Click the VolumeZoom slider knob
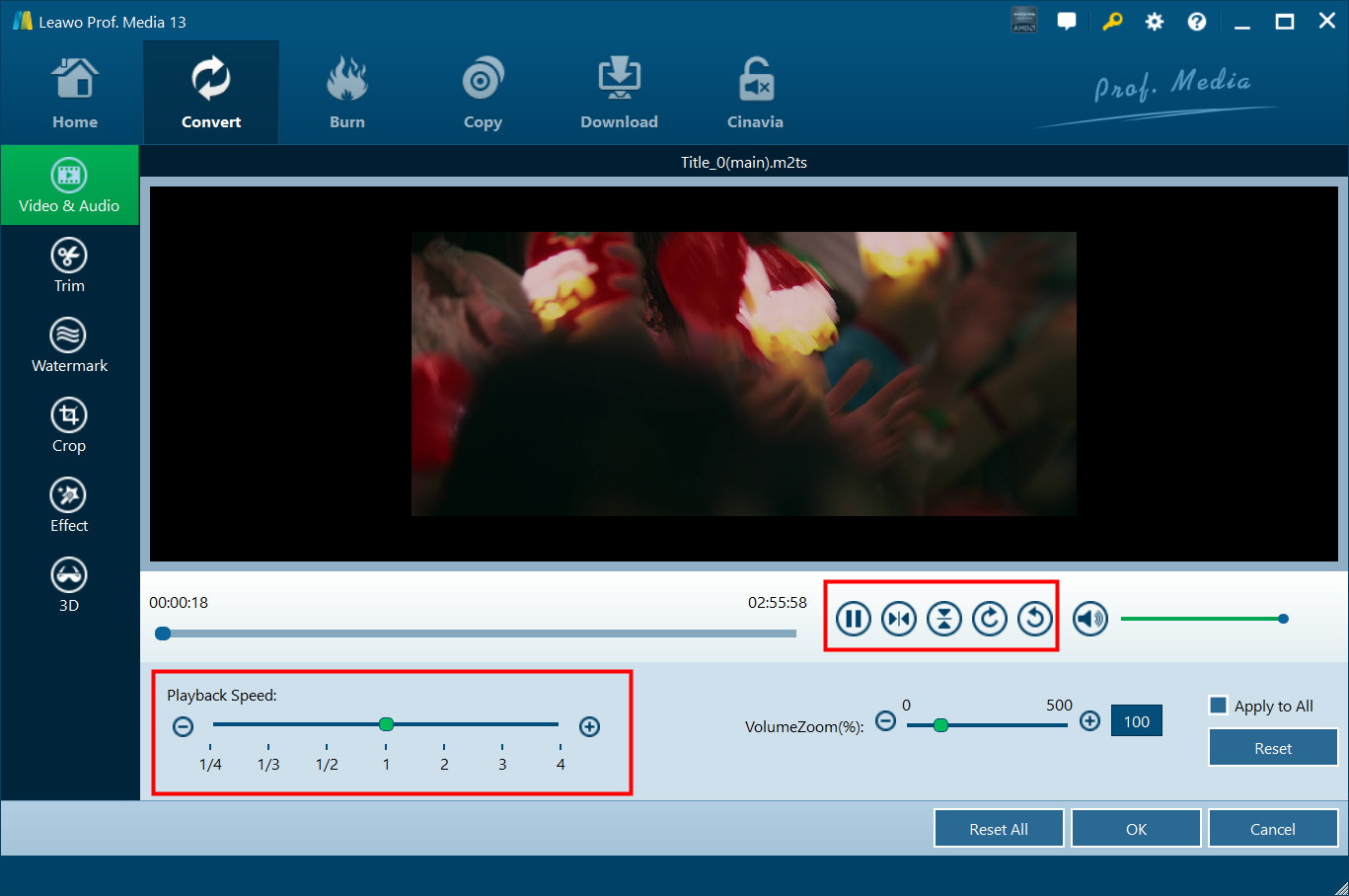This screenshot has height=896, width=1349. pos(940,725)
